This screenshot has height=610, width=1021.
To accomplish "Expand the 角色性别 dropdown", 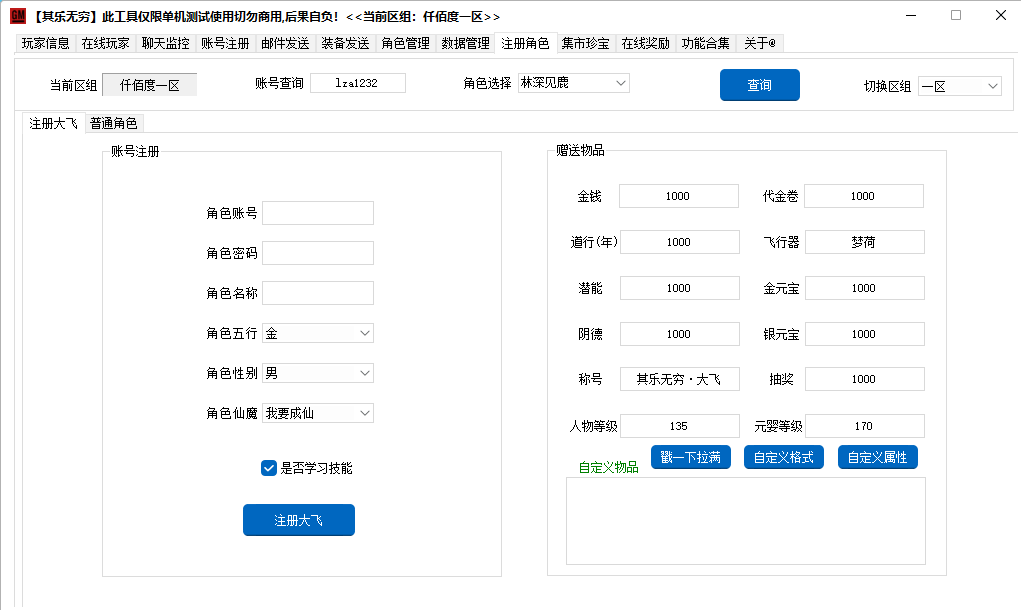I will click(x=317, y=373).
